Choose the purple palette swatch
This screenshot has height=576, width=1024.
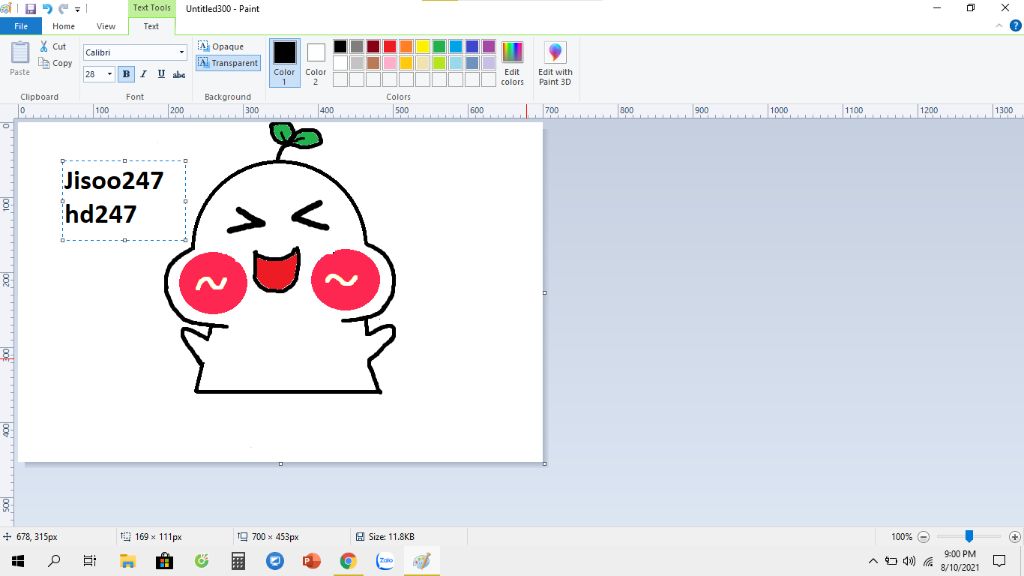click(488, 46)
